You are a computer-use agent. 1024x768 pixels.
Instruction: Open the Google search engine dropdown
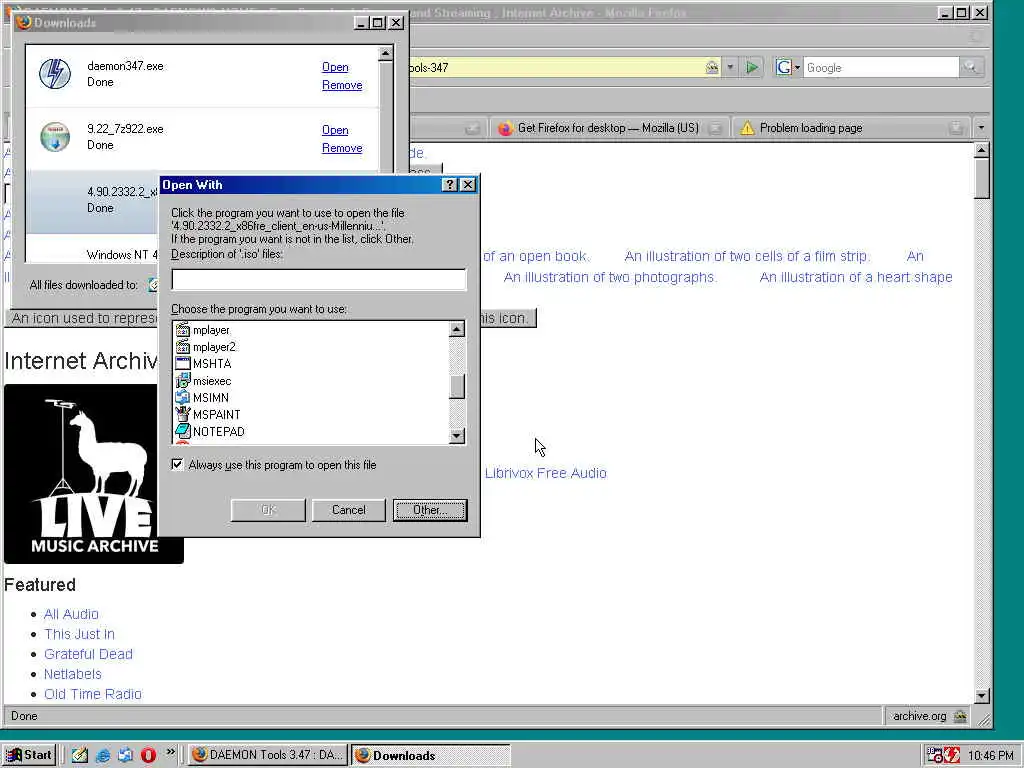point(788,67)
